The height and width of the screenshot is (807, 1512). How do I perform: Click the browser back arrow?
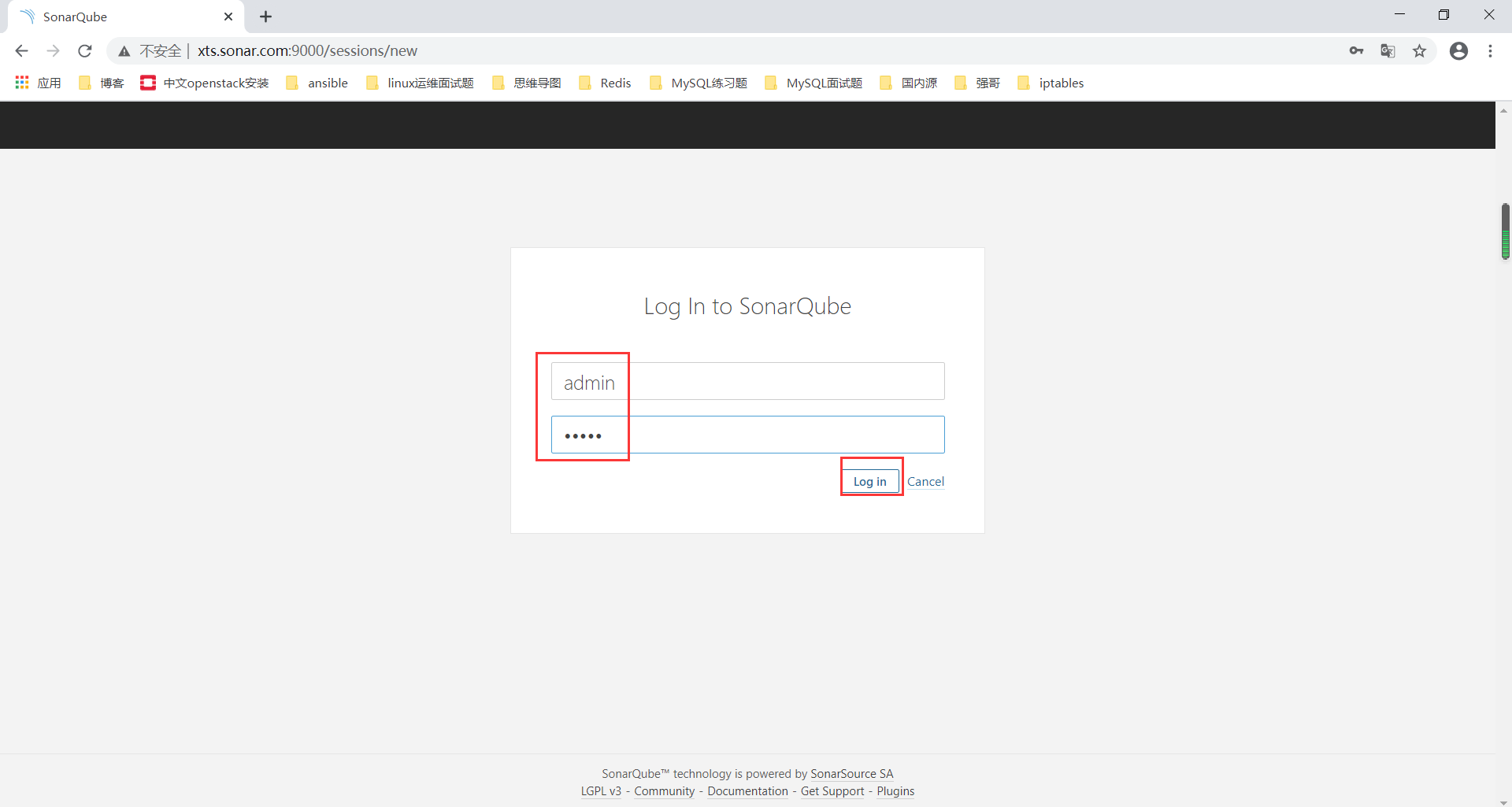[21, 50]
